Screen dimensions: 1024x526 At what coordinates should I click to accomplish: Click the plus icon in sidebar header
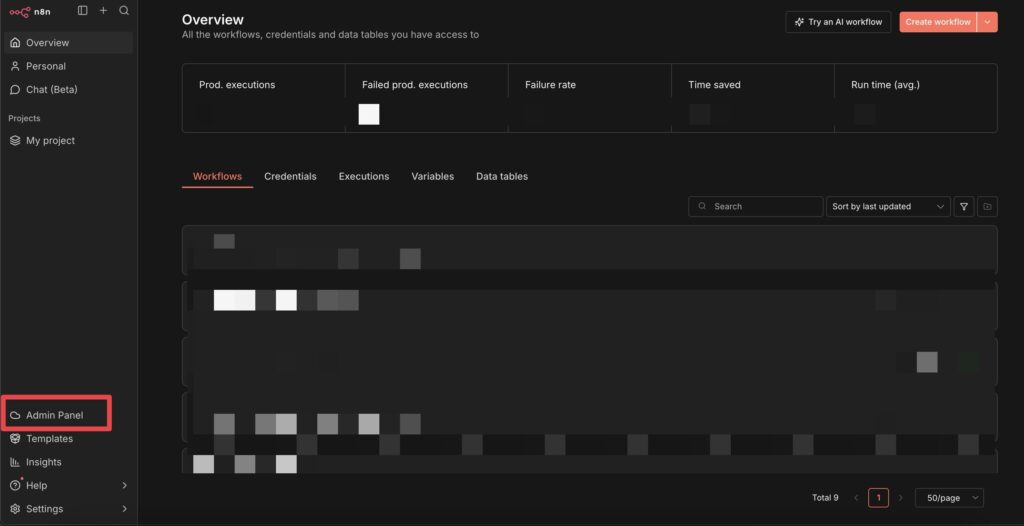tap(103, 11)
